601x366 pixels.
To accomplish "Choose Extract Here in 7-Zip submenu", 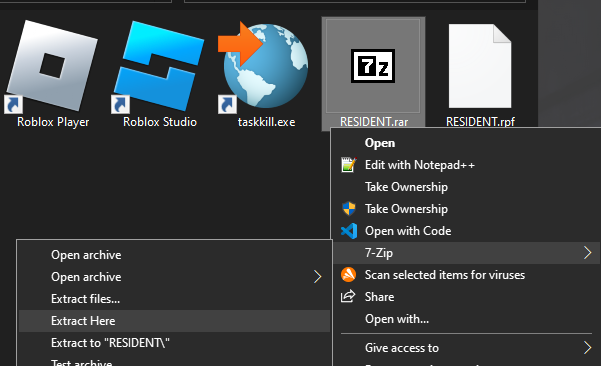I will click(174, 321).
